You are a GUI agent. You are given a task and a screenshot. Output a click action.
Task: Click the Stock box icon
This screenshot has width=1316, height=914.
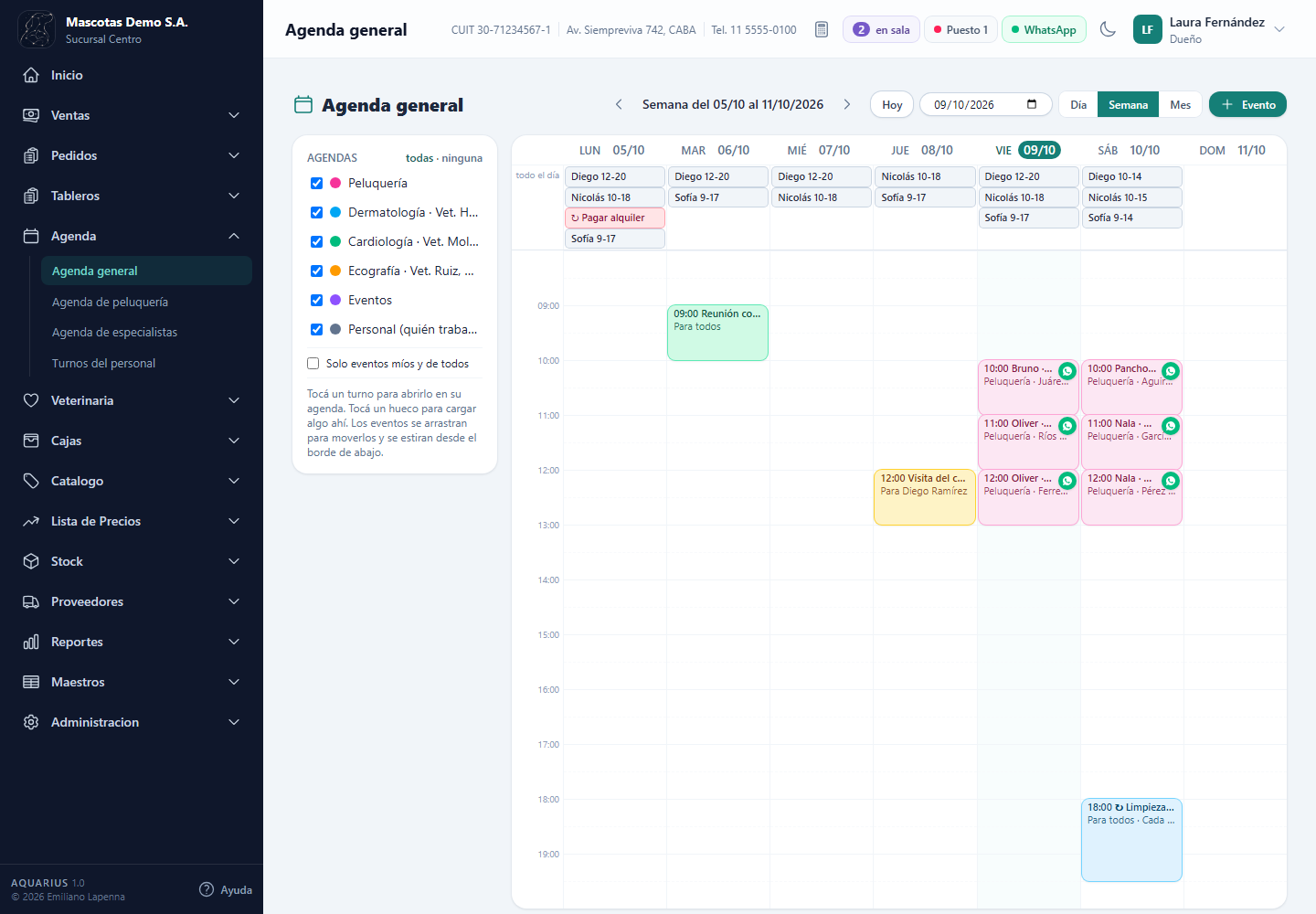click(31, 561)
